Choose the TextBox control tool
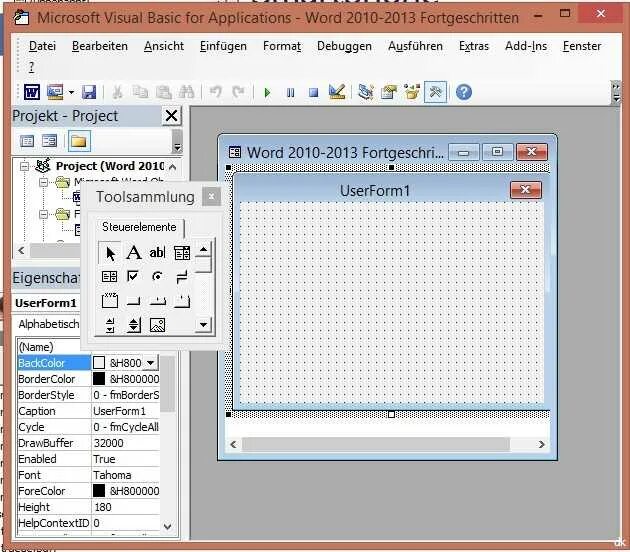The width and height of the screenshot is (630, 552). pyautogui.click(x=157, y=253)
